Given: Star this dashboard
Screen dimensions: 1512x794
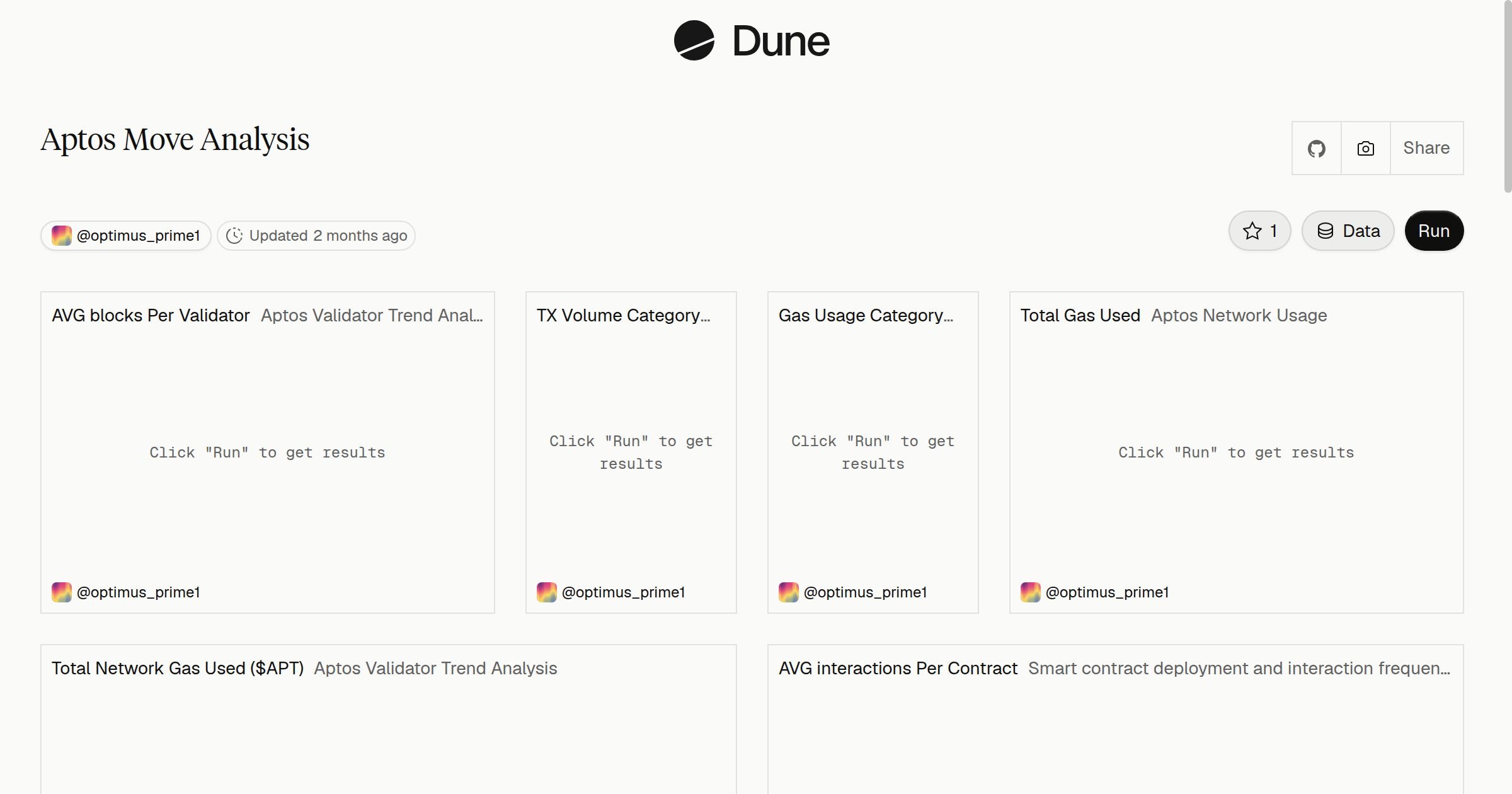Looking at the screenshot, I should (x=1259, y=231).
